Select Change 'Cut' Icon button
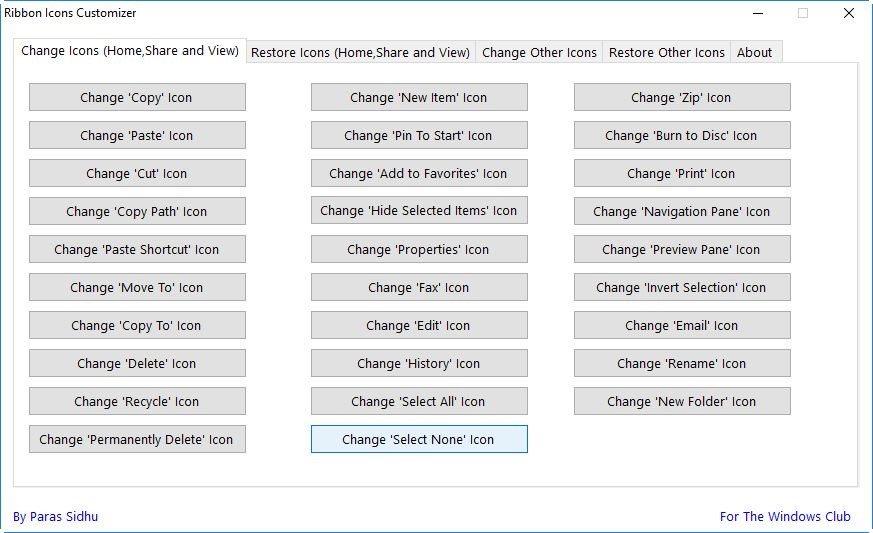 pos(137,173)
